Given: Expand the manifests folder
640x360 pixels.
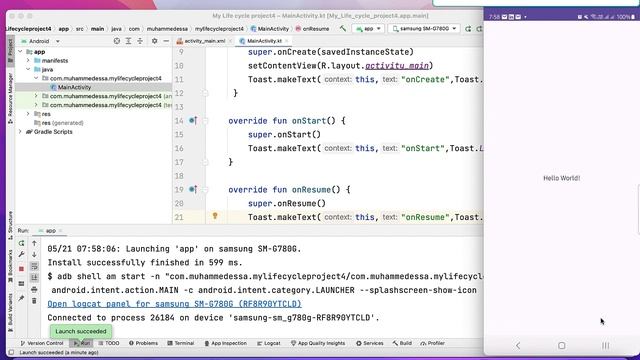Looking at the screenshot, I should coord(28,60).
